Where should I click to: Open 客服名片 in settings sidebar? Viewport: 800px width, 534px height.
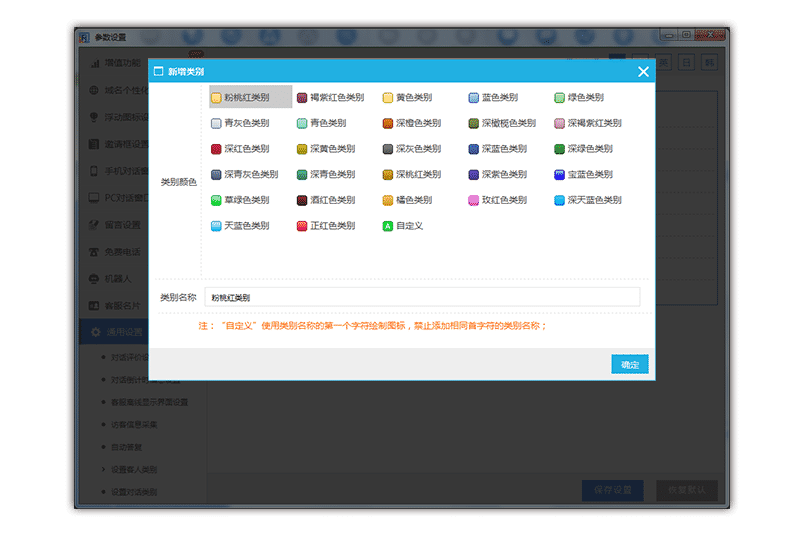(x=115, y=306)
